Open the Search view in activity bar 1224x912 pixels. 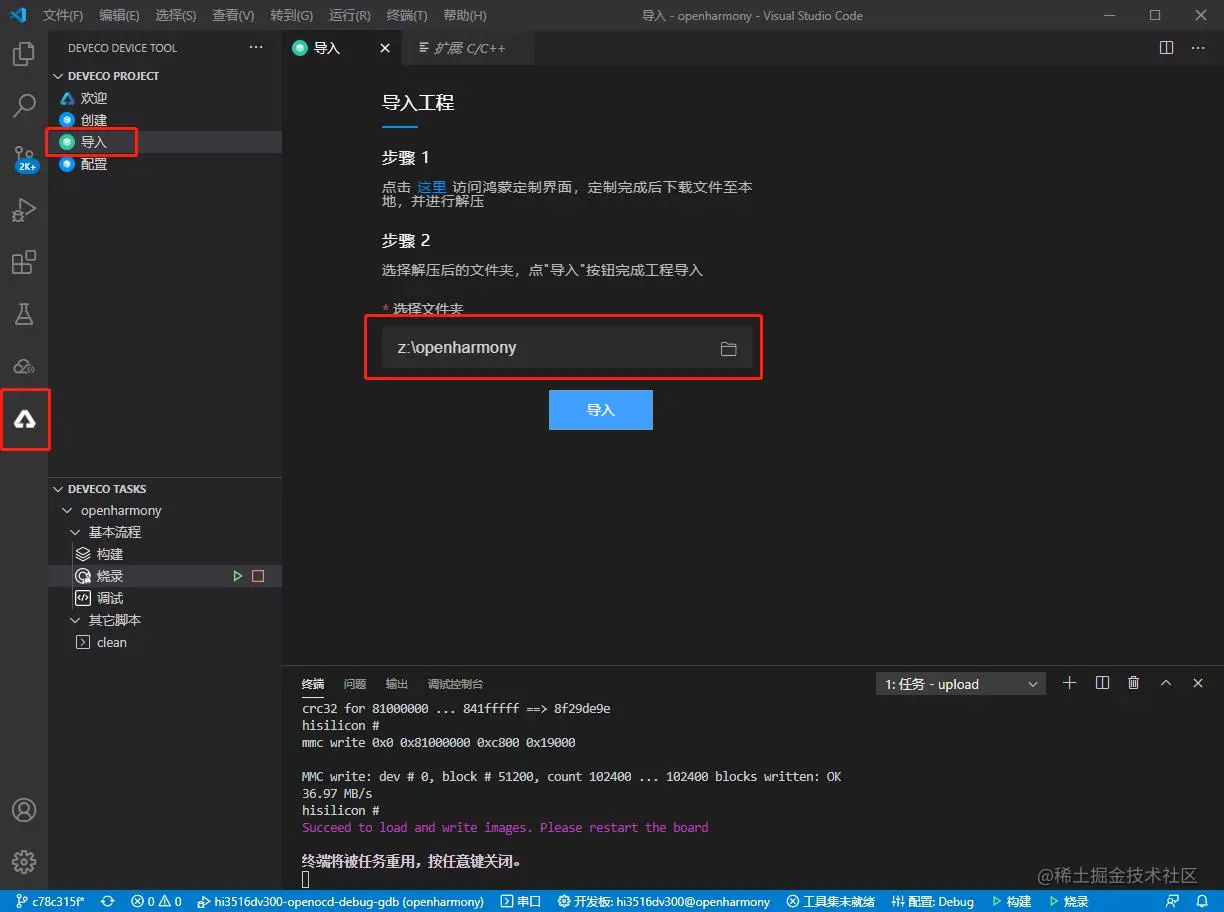24,105
